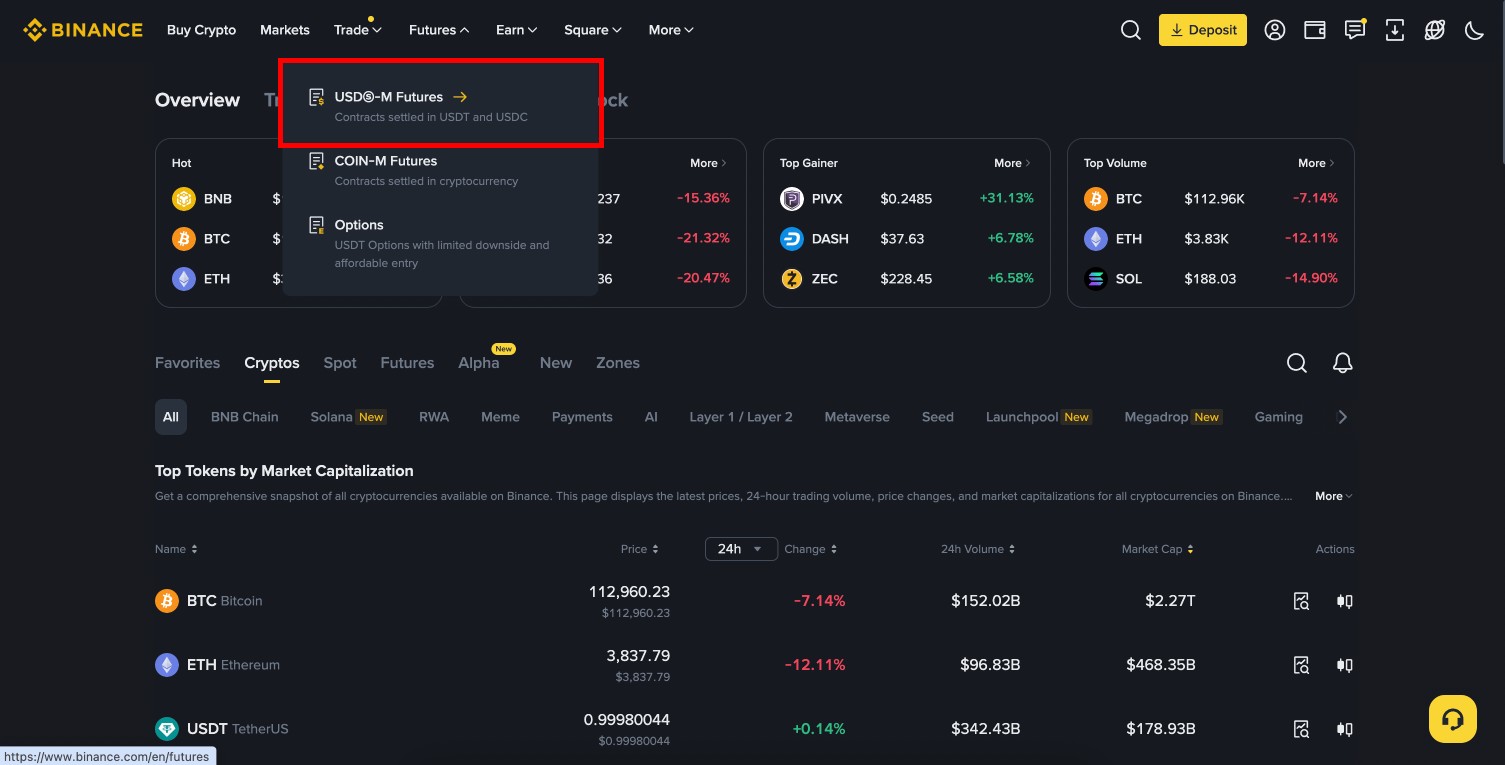Image resolution: width=1505 pixels, height=765 pixels.
Task: Open ETH details icon in Actions
Action: pos(1301,665)
